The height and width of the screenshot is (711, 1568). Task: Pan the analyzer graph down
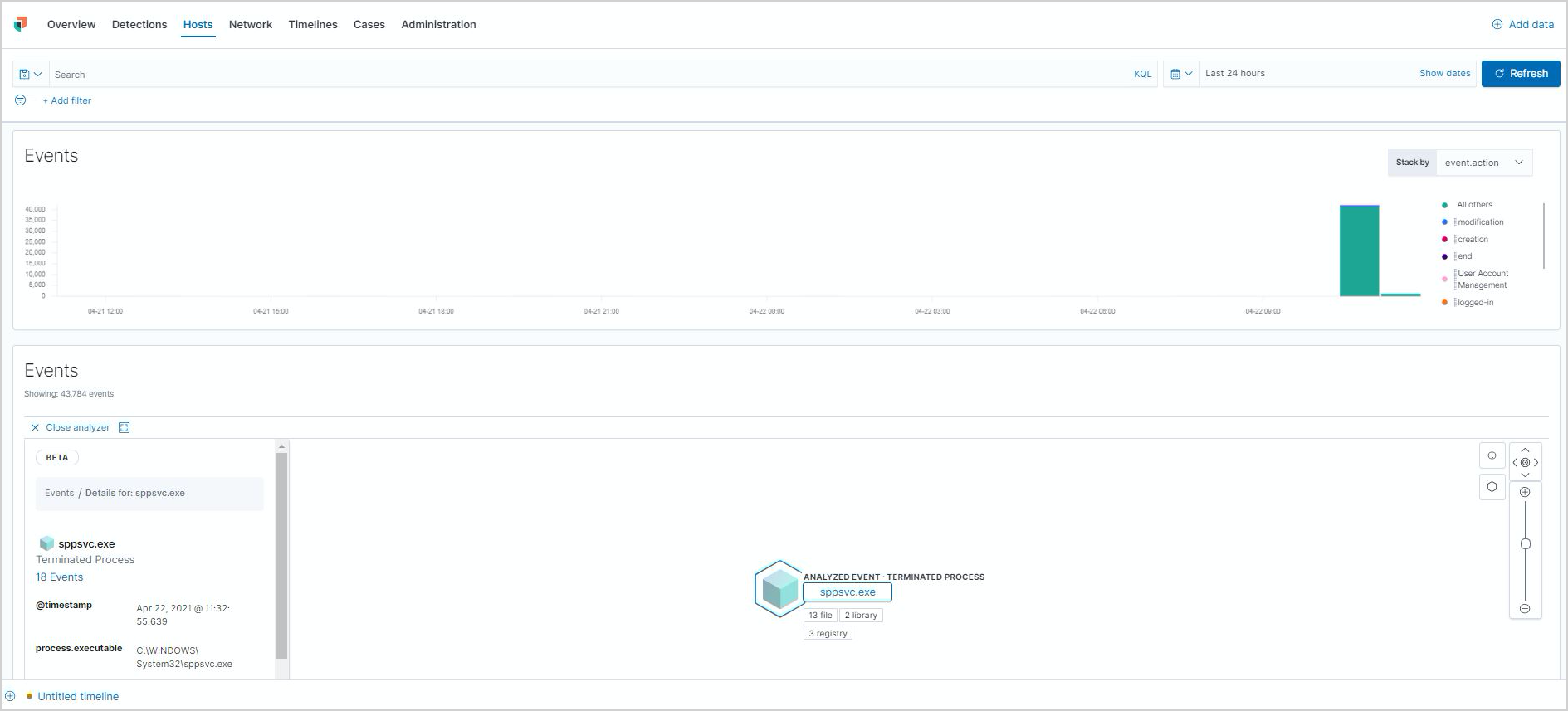[x=1525, y=475]
